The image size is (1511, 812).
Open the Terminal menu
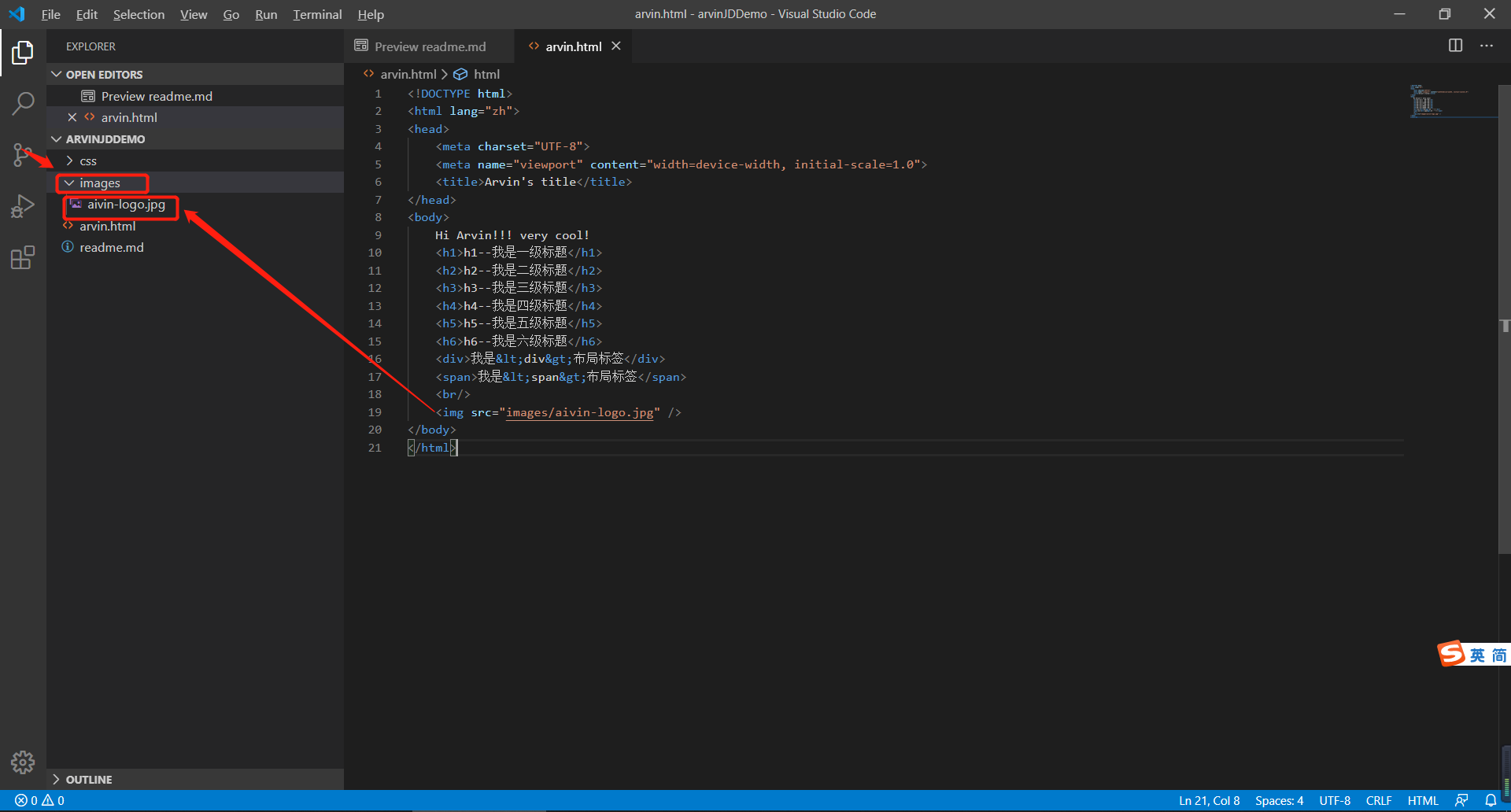click(x=317, y=14)
